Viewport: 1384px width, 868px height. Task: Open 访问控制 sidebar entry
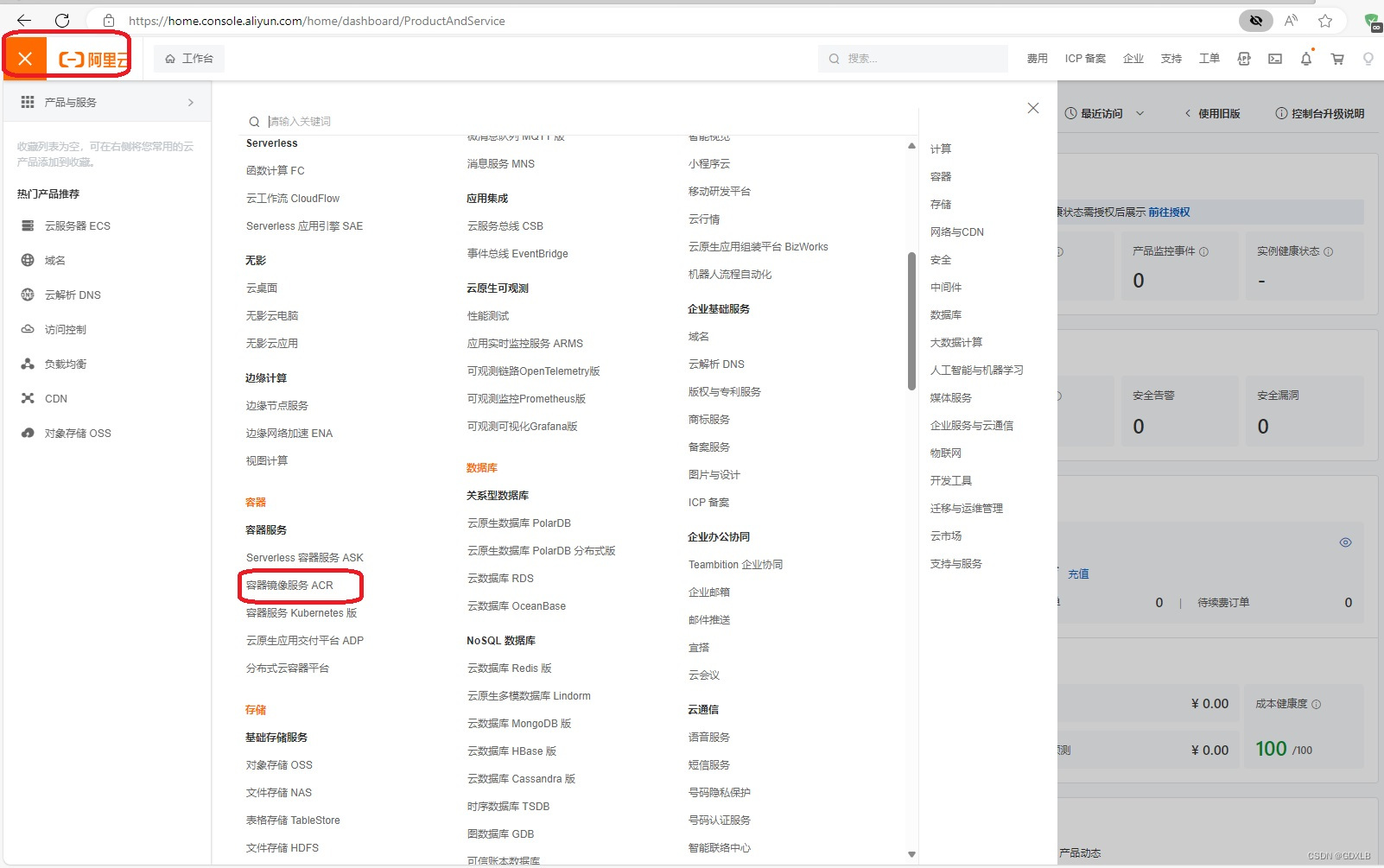[x=66, y=329]
